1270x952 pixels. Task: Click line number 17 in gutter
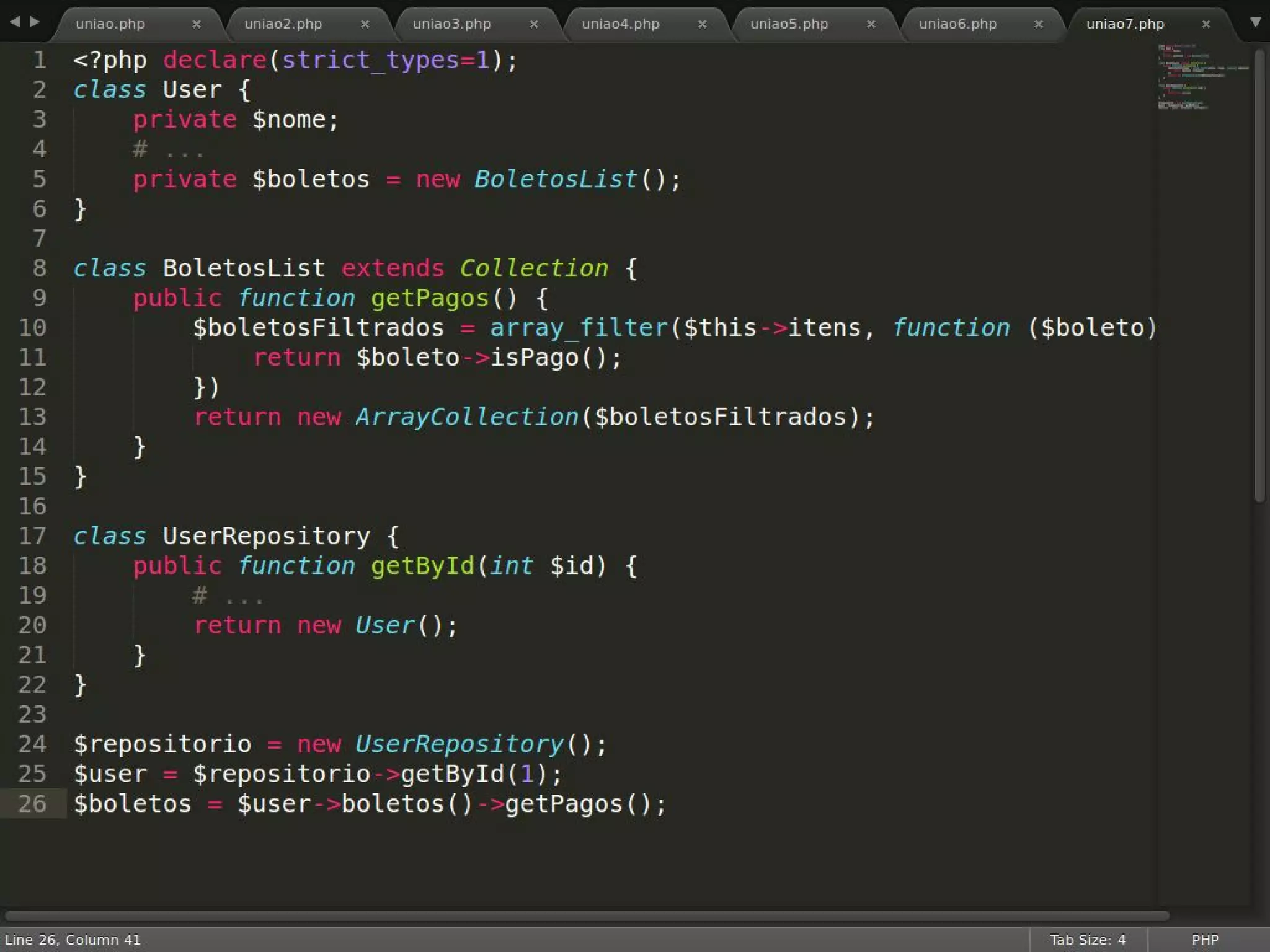[x=32, y=536]
